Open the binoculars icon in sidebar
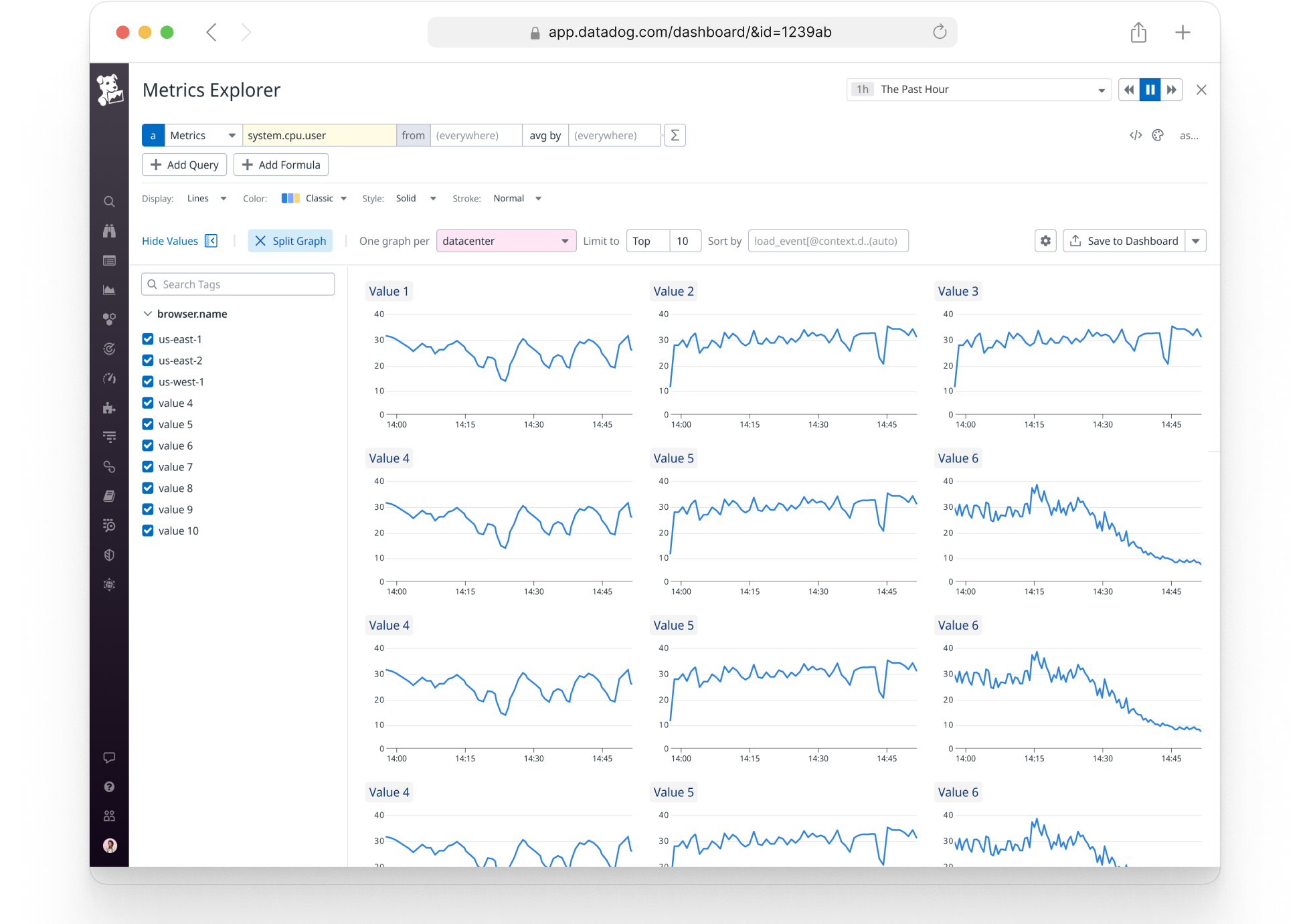Screen dimensions: 1309x924 tap(109, 231)
